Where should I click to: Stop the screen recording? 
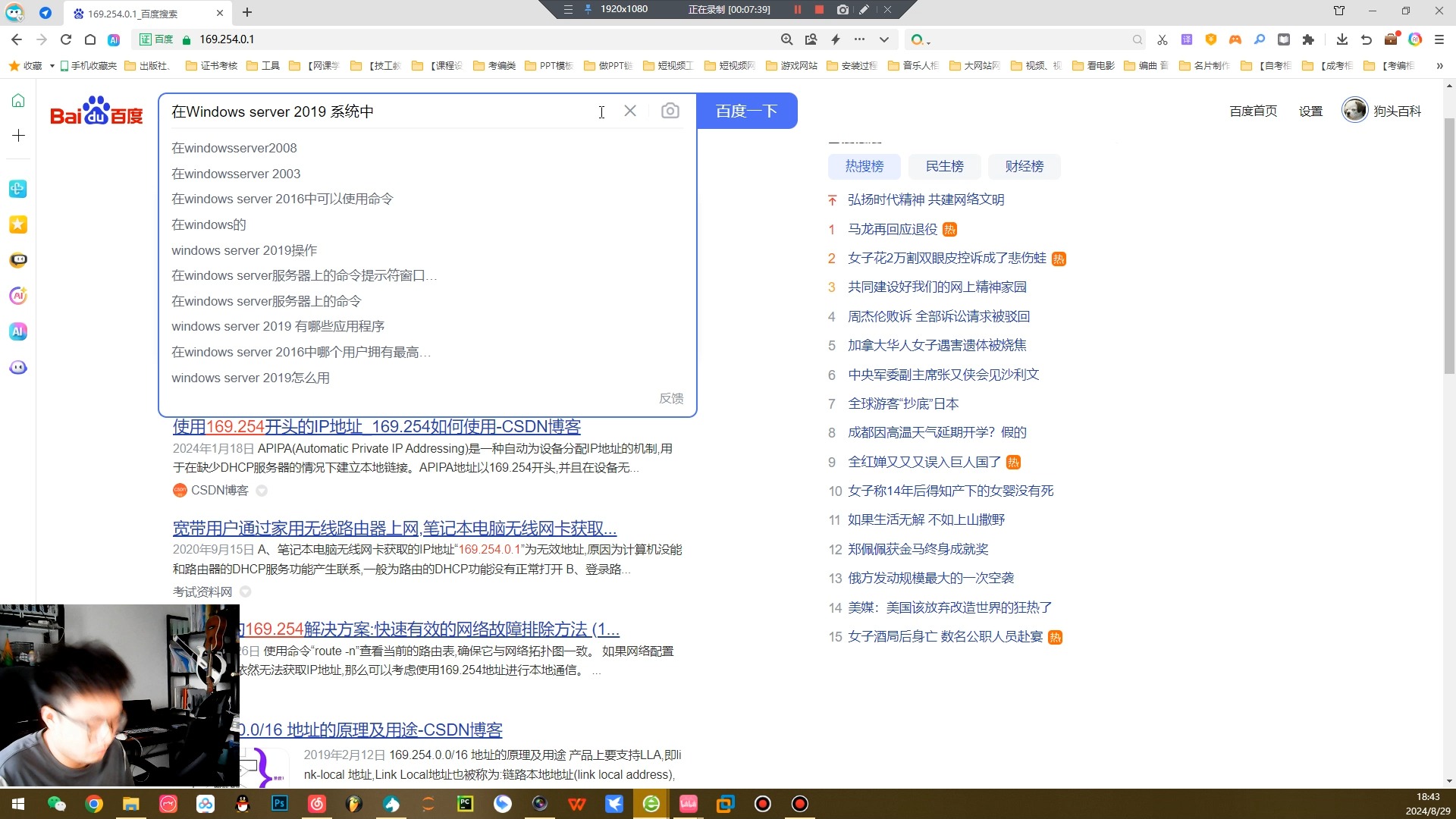click(x=819, y=10)
